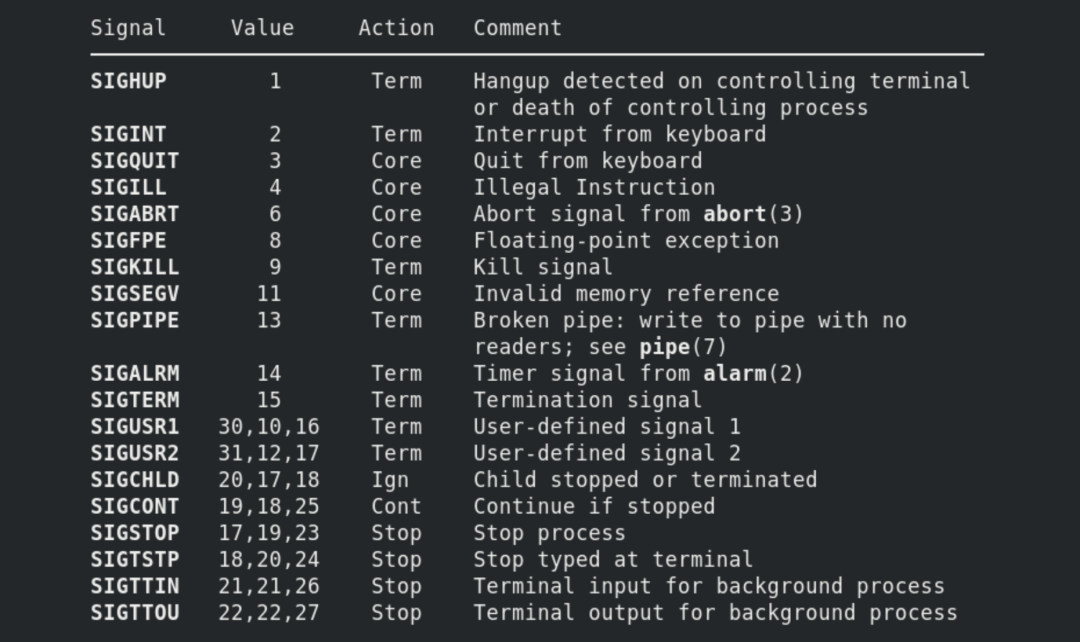Image resolution: width=1080 pixels, height=642 pixels.
Task: Select the SIGHUP signal name
Action: (128, 81)
